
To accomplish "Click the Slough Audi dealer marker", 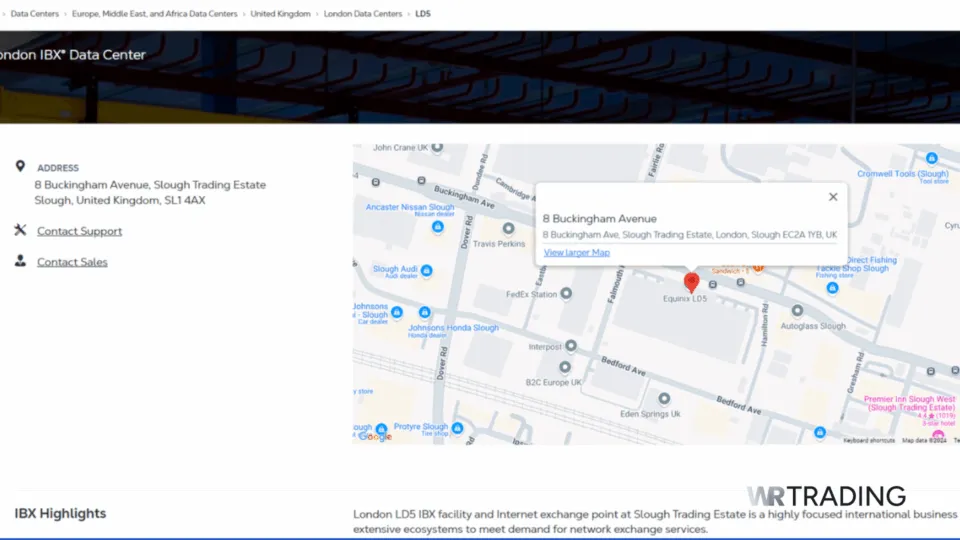I will (427, 270).
